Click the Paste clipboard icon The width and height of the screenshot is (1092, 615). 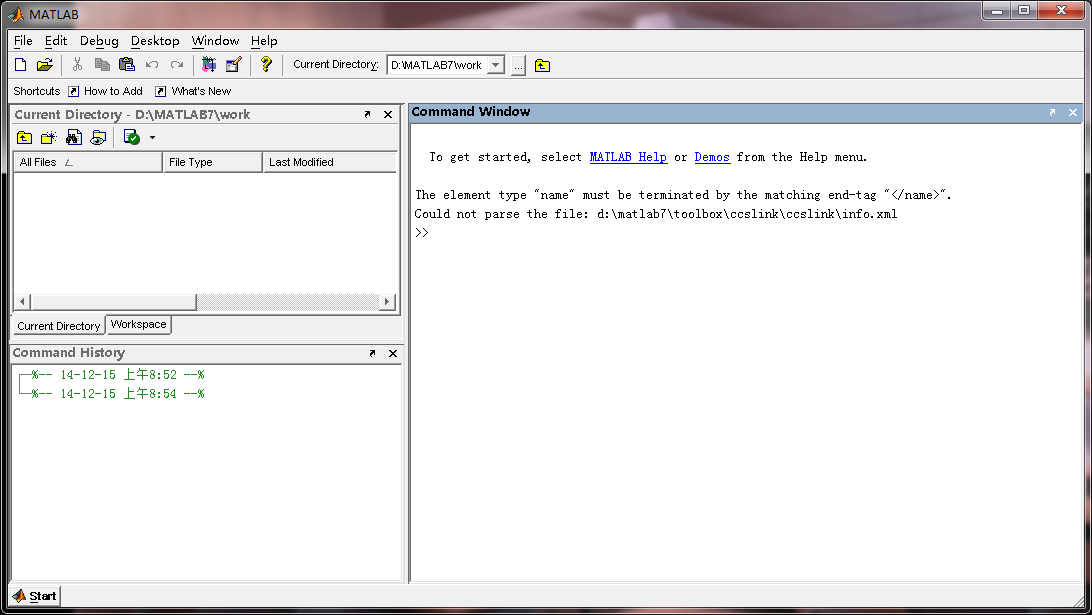click(x=127, y=65)
